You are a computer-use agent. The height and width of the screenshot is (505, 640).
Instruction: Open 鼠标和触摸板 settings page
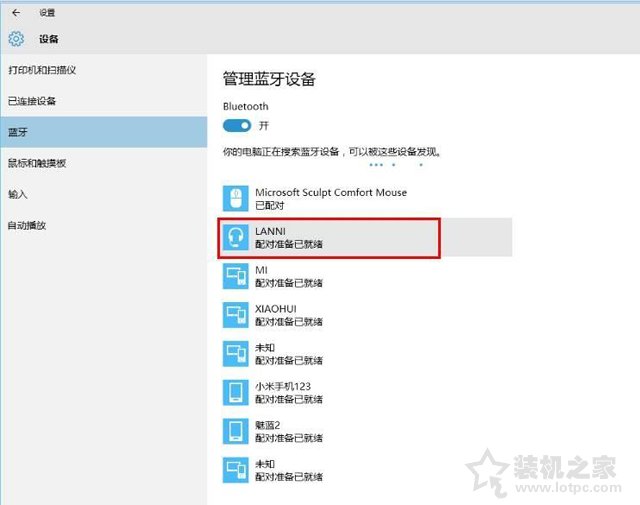point(37,163)
